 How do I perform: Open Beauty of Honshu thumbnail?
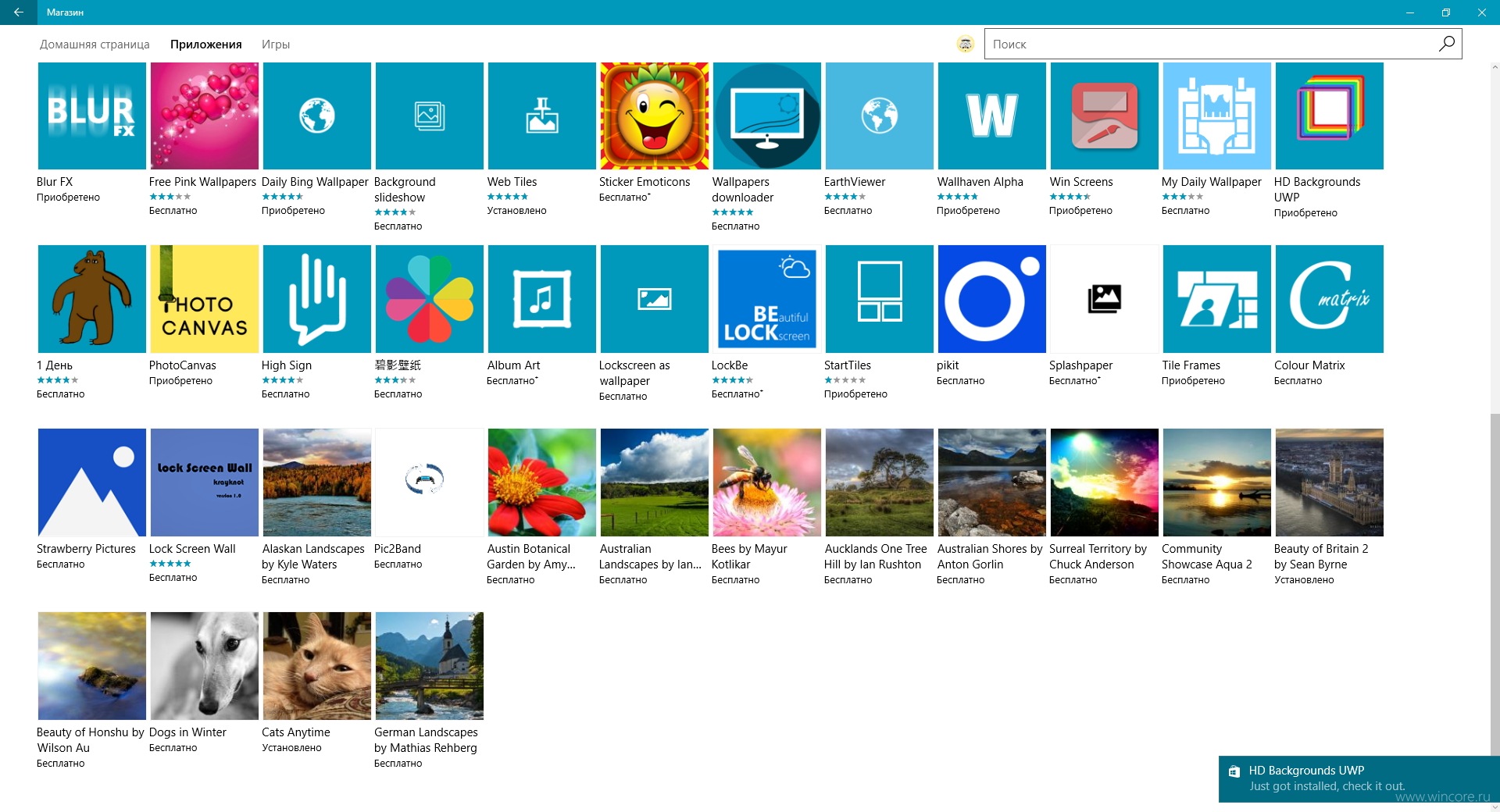(92, 666)
